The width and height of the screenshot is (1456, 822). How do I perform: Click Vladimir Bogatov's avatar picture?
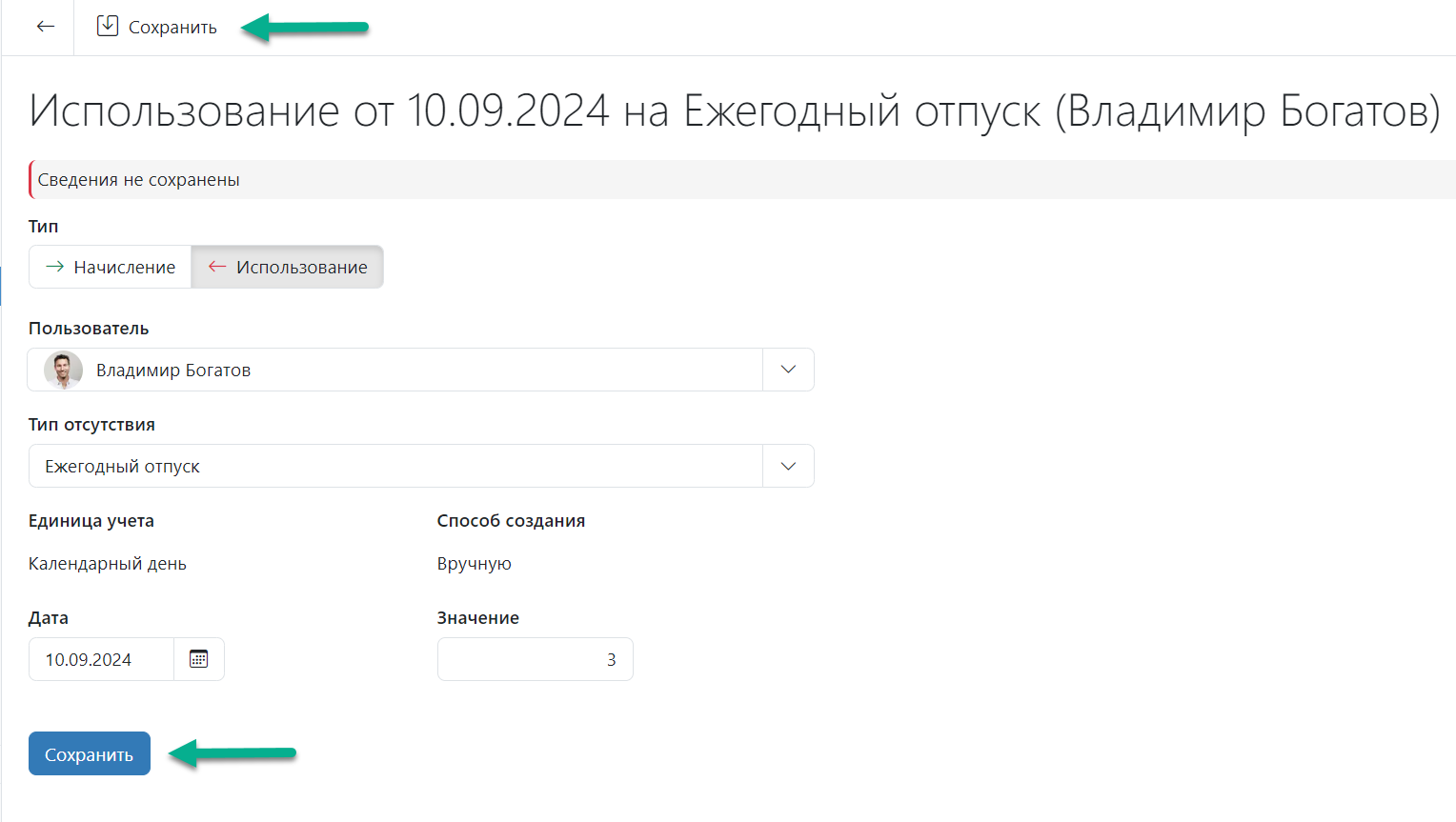[63, 370]
